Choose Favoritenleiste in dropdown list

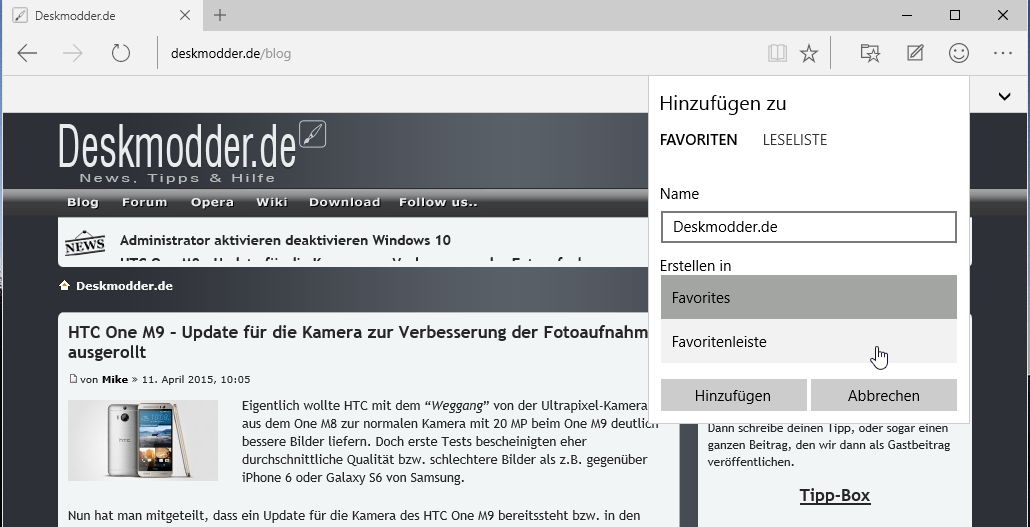click(x=809, y=342)
